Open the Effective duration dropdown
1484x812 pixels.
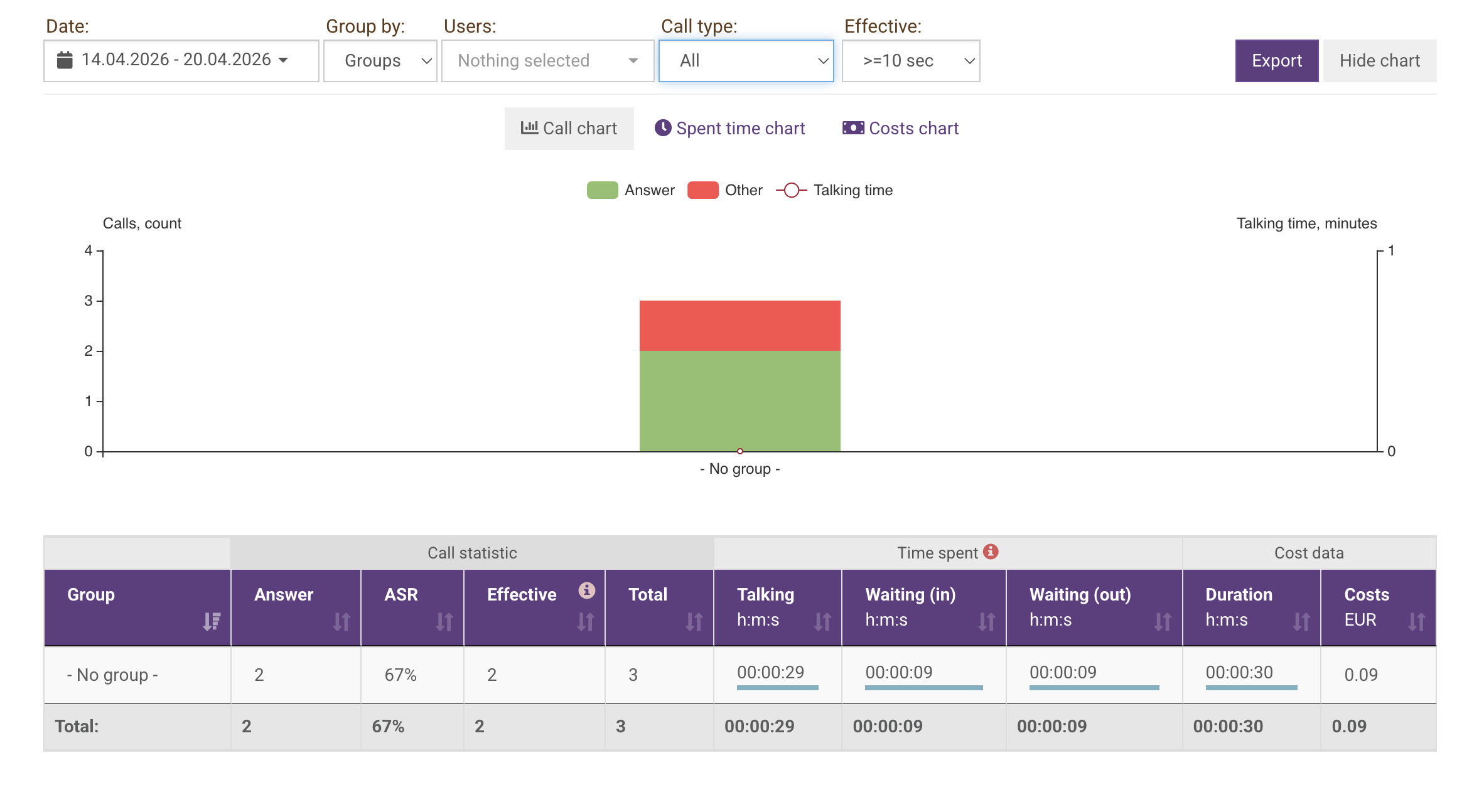pos(910,61)
